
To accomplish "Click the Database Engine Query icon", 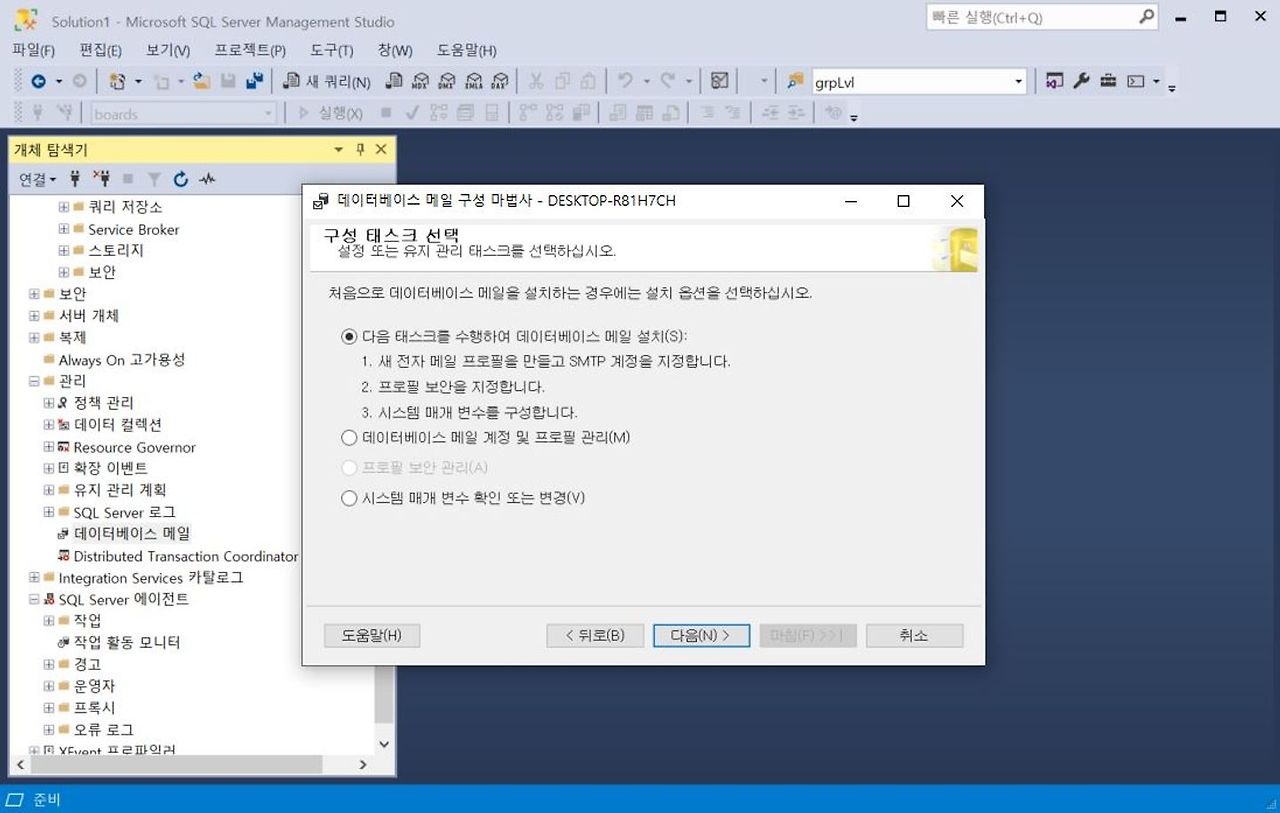I will [x=394, y=82].
